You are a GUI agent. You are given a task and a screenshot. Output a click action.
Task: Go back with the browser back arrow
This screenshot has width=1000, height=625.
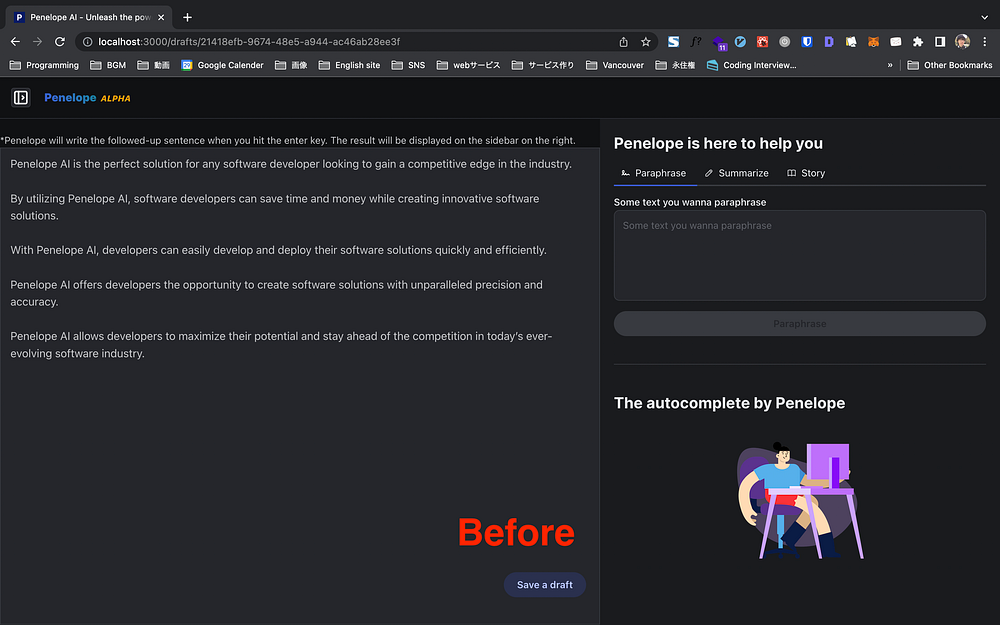click(x=15, y=41)
